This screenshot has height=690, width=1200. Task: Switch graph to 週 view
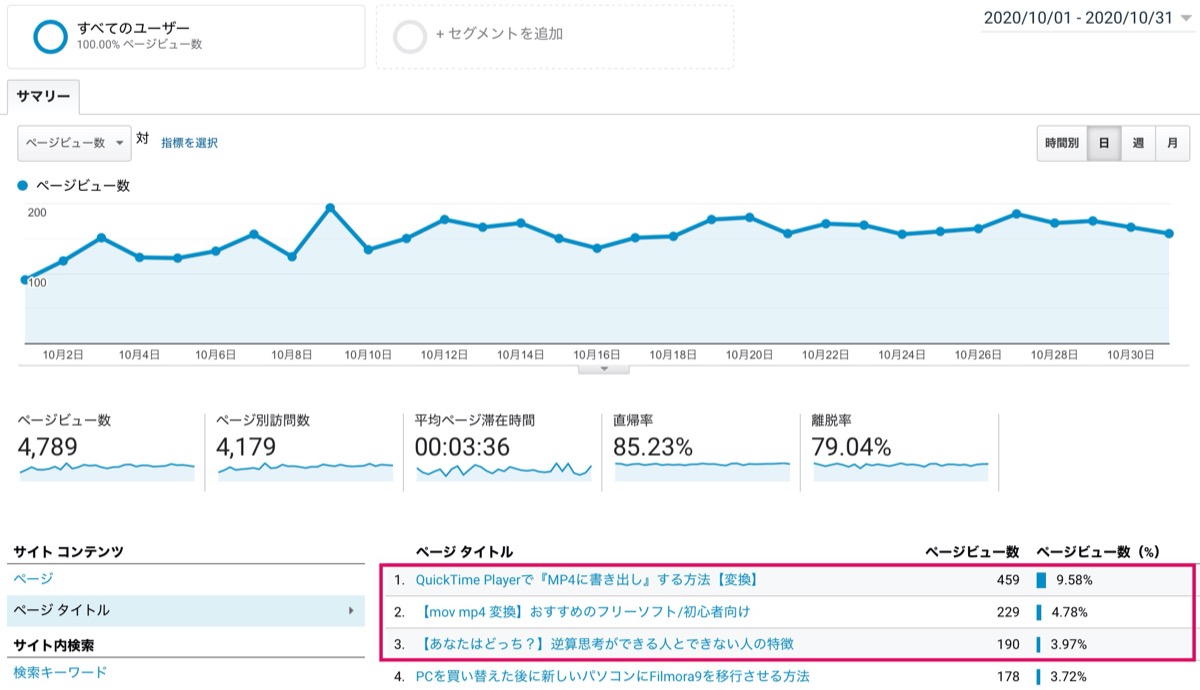point(1138,143)
